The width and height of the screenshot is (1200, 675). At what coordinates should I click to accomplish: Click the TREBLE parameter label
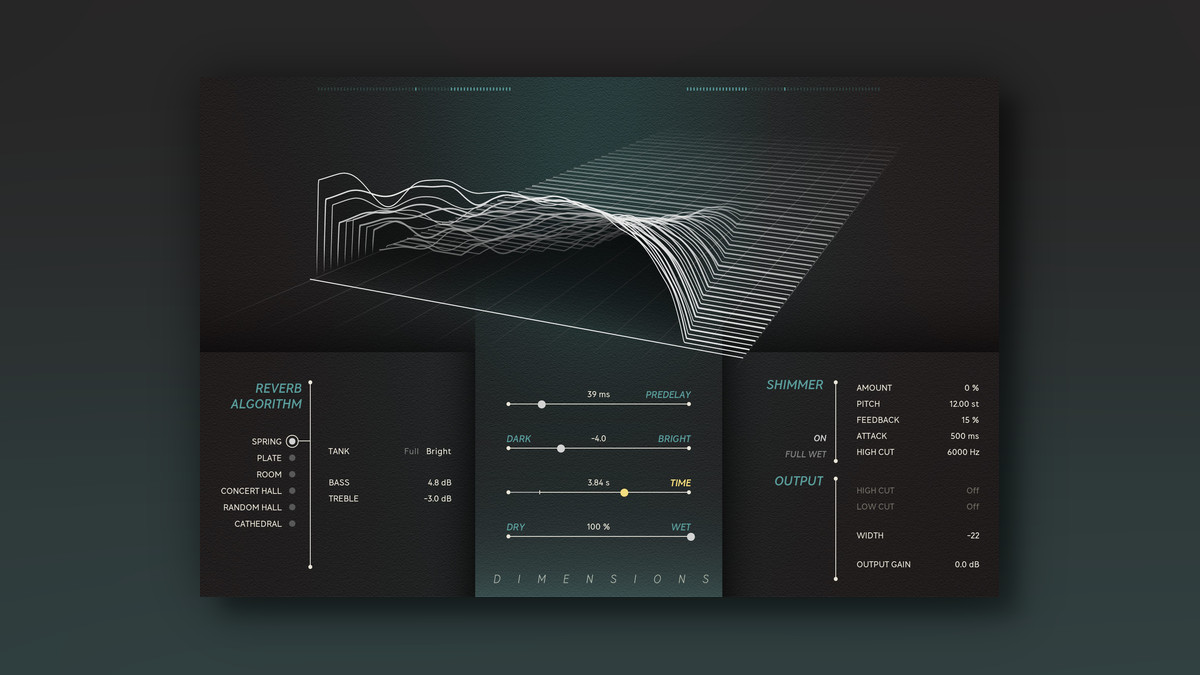[x=343, y=498]
